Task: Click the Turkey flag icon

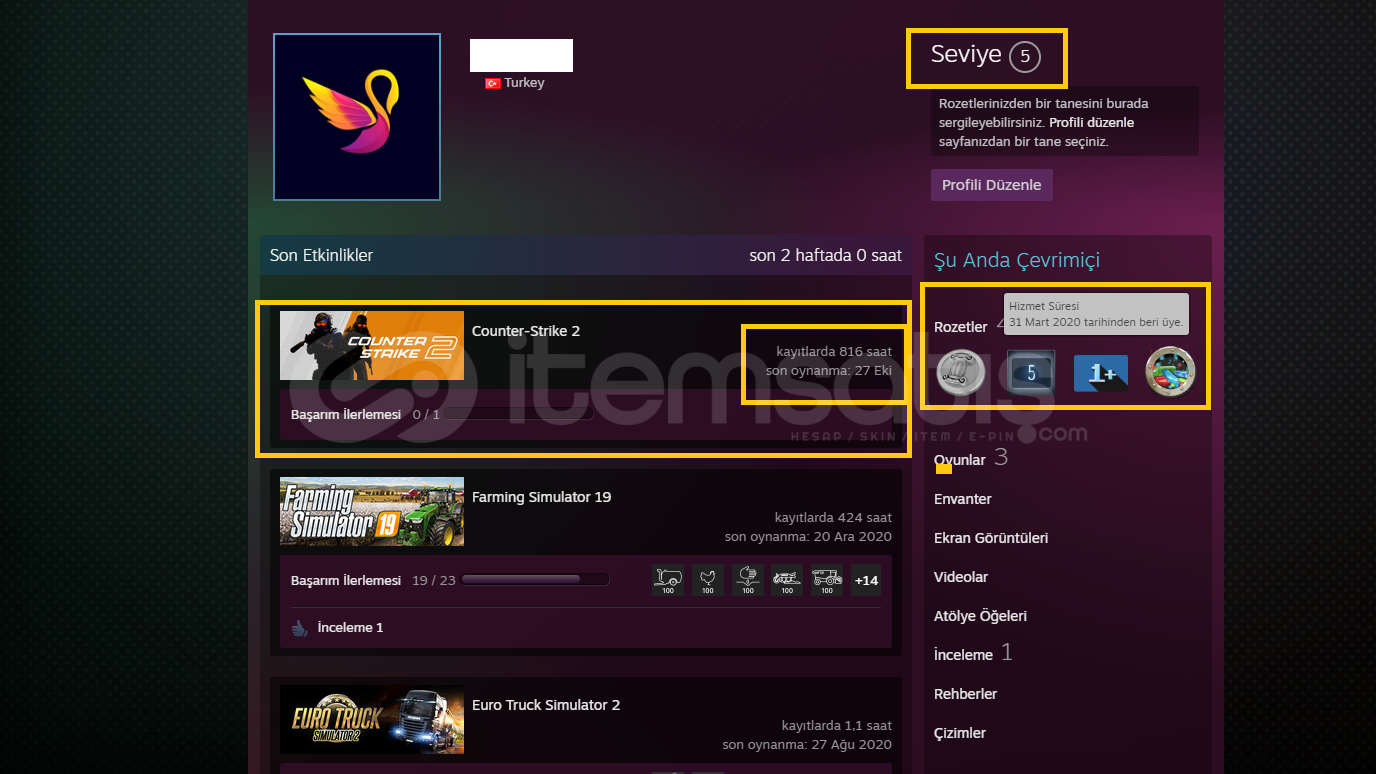Action: point(493,83)
